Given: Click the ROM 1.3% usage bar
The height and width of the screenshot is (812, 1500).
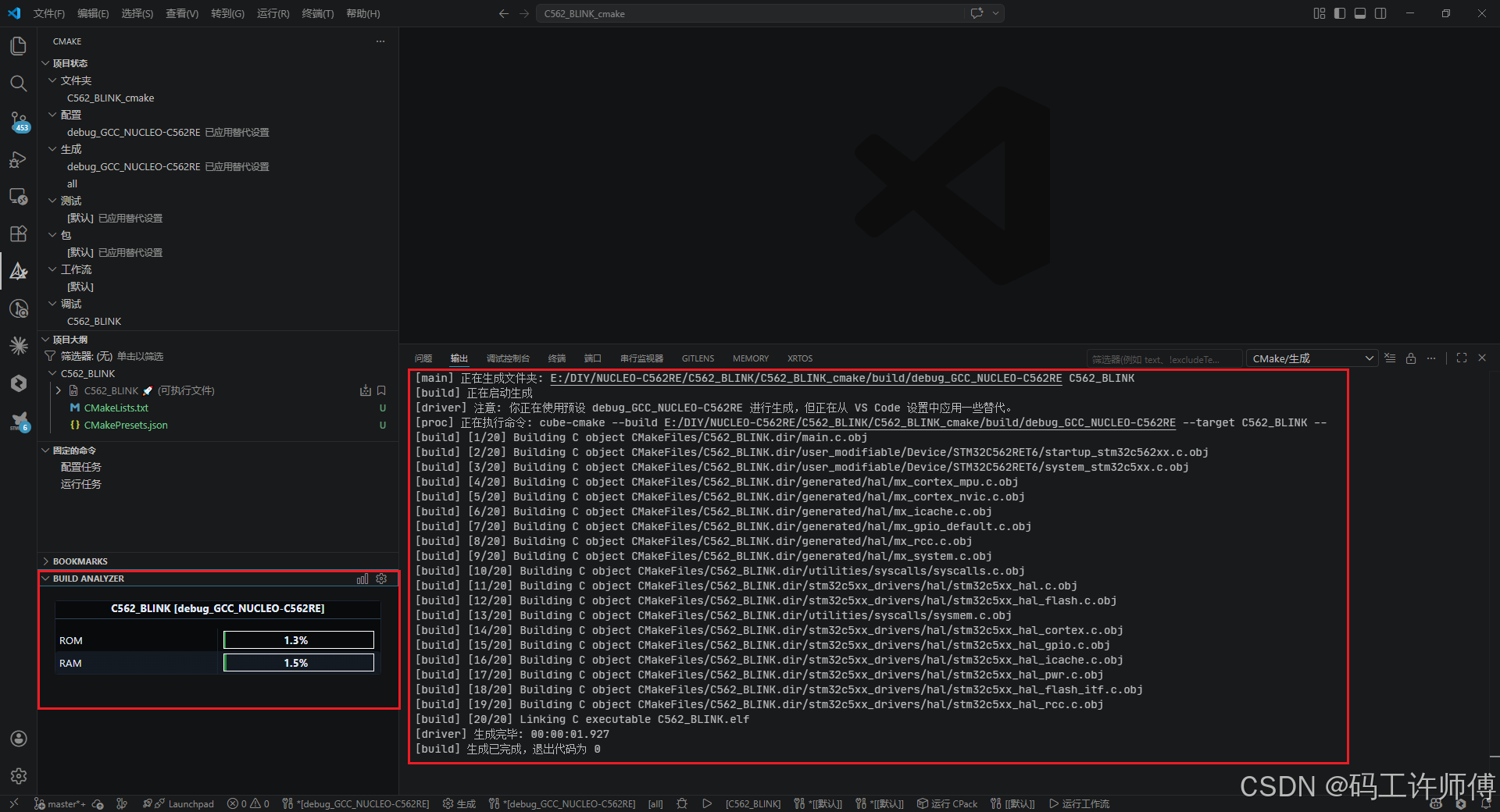Looking at the screenshot, I should tap(298, 640).
